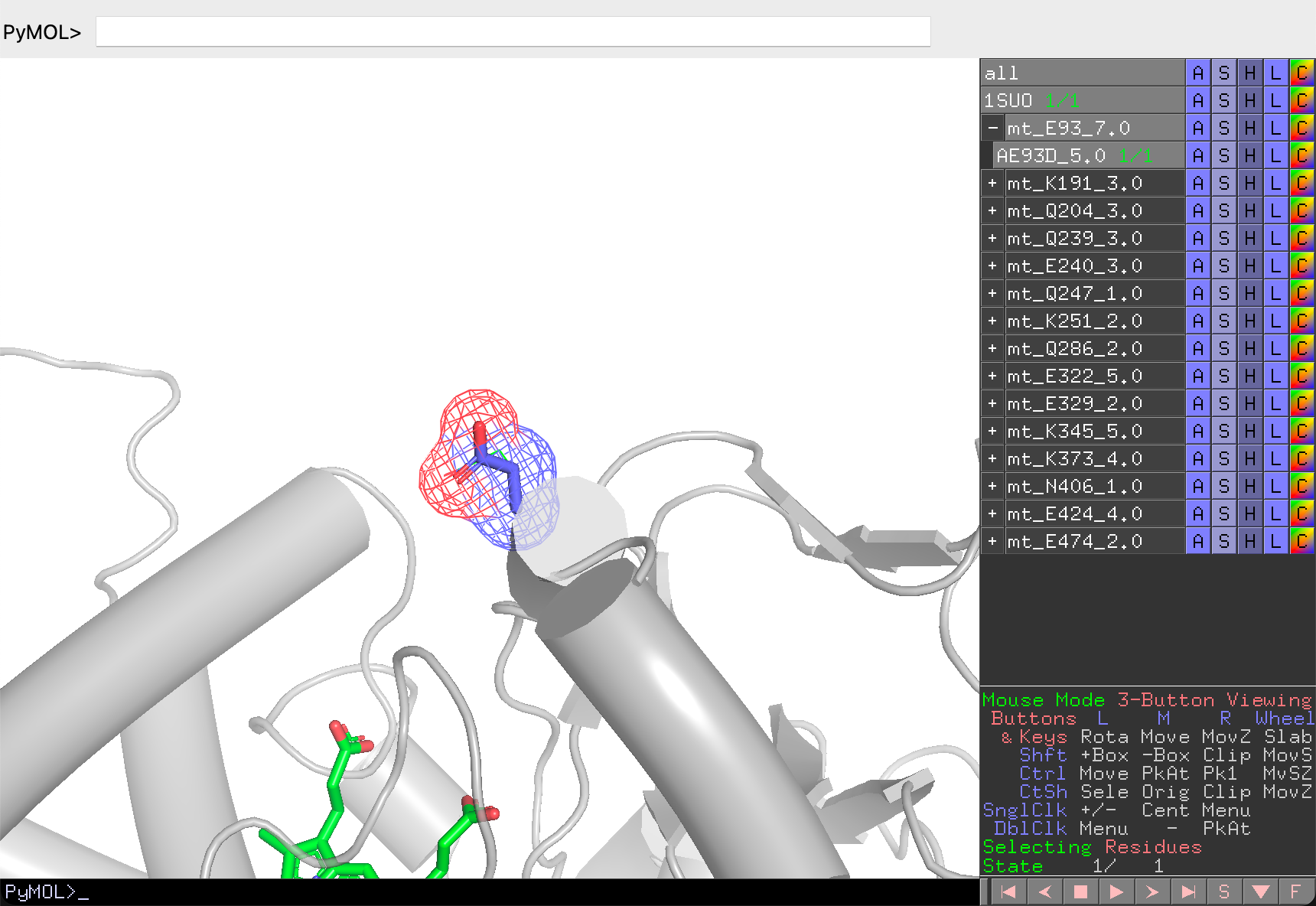Image resolution: width=1316 pixels, height=906 pixels.
Task: Open Hide menu for mt_K373_4.0
Action: [1250, 458]
